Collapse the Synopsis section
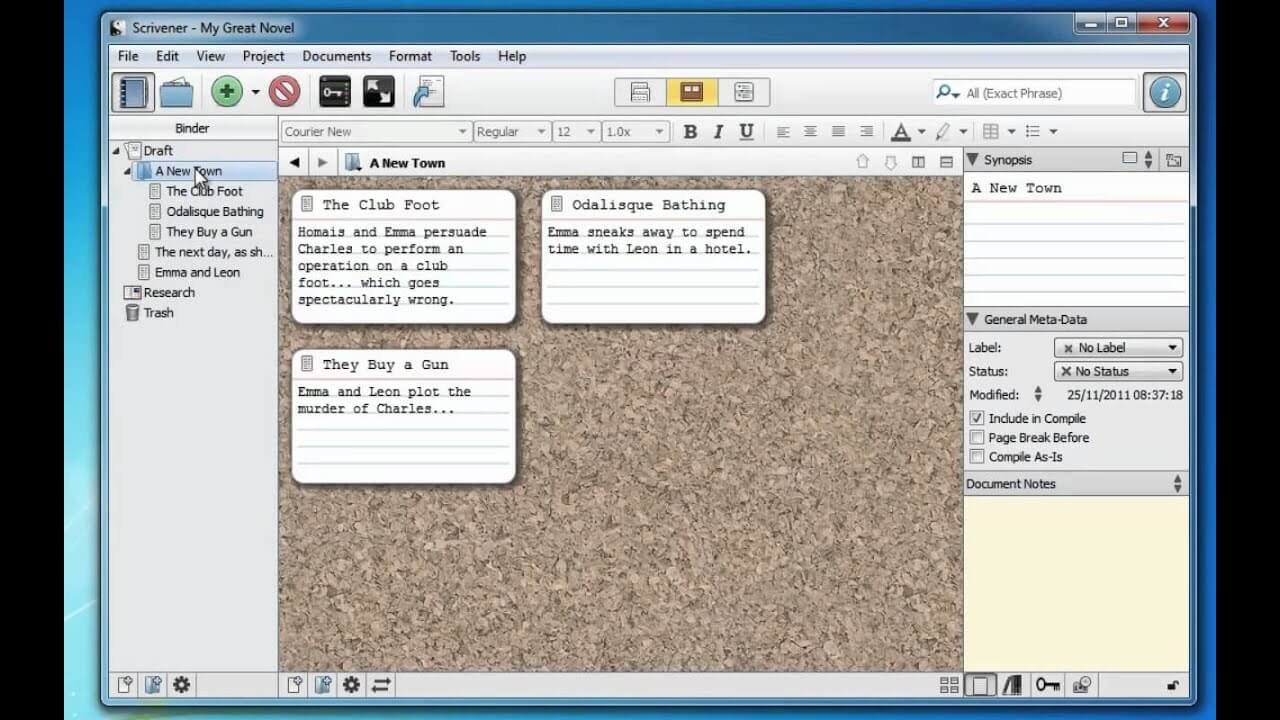Viewport: 1280px width, 720px height. (972, 160)
